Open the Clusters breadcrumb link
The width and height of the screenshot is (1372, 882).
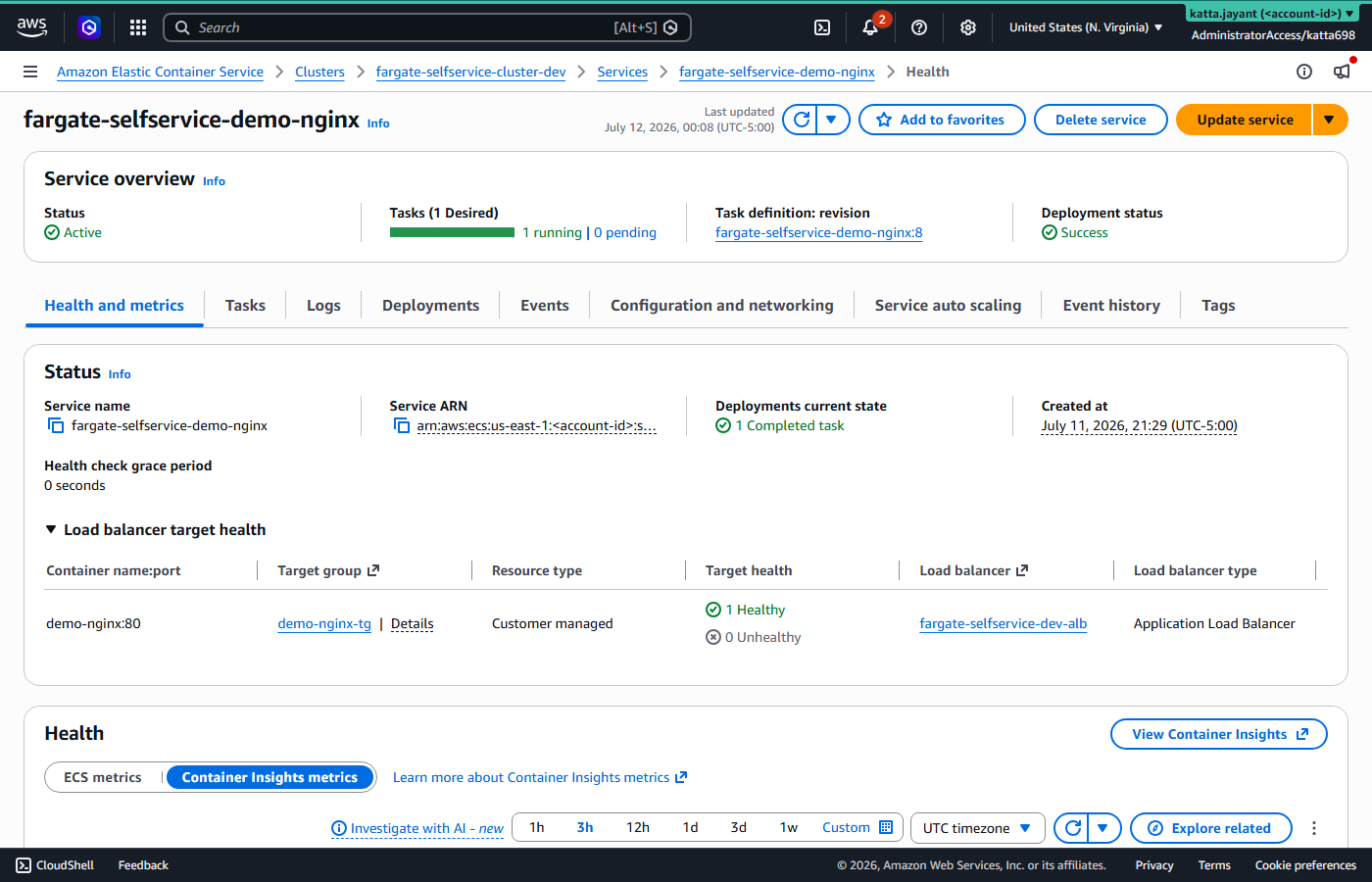319,72
